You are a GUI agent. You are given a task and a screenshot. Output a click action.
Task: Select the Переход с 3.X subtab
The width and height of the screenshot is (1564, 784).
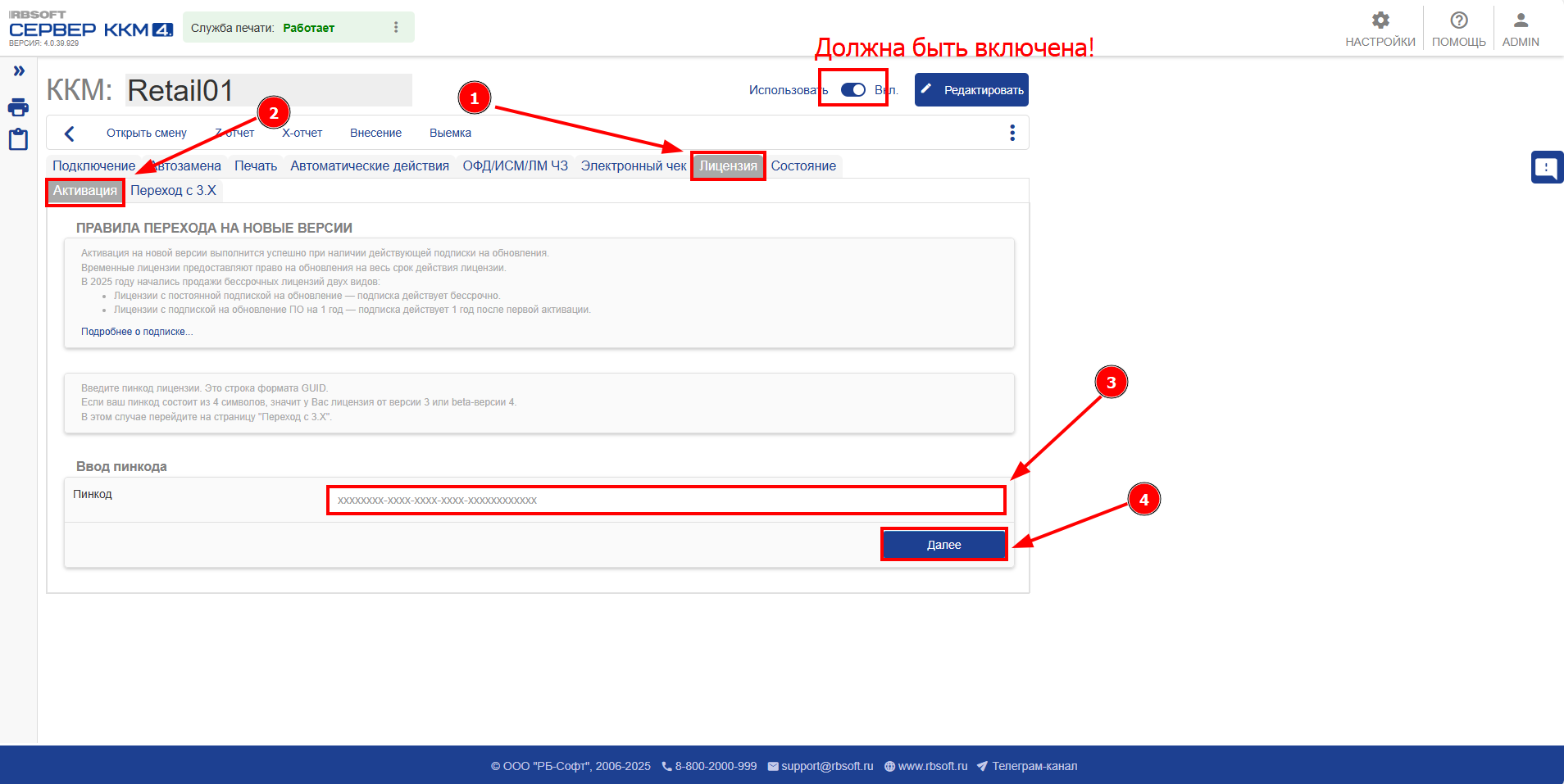[173, 191]
